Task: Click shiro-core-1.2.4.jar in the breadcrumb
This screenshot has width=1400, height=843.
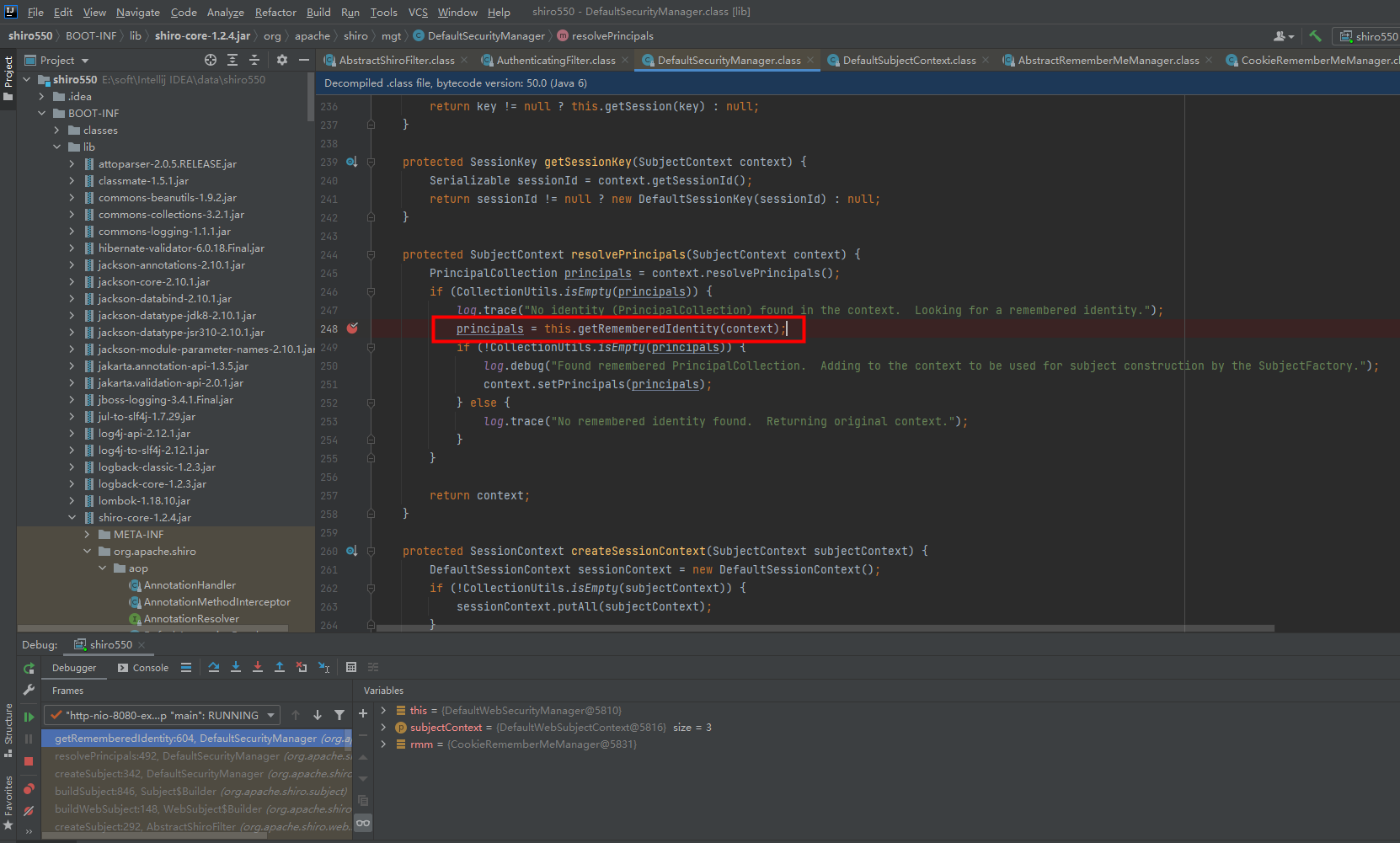Action: pos(202,35)
